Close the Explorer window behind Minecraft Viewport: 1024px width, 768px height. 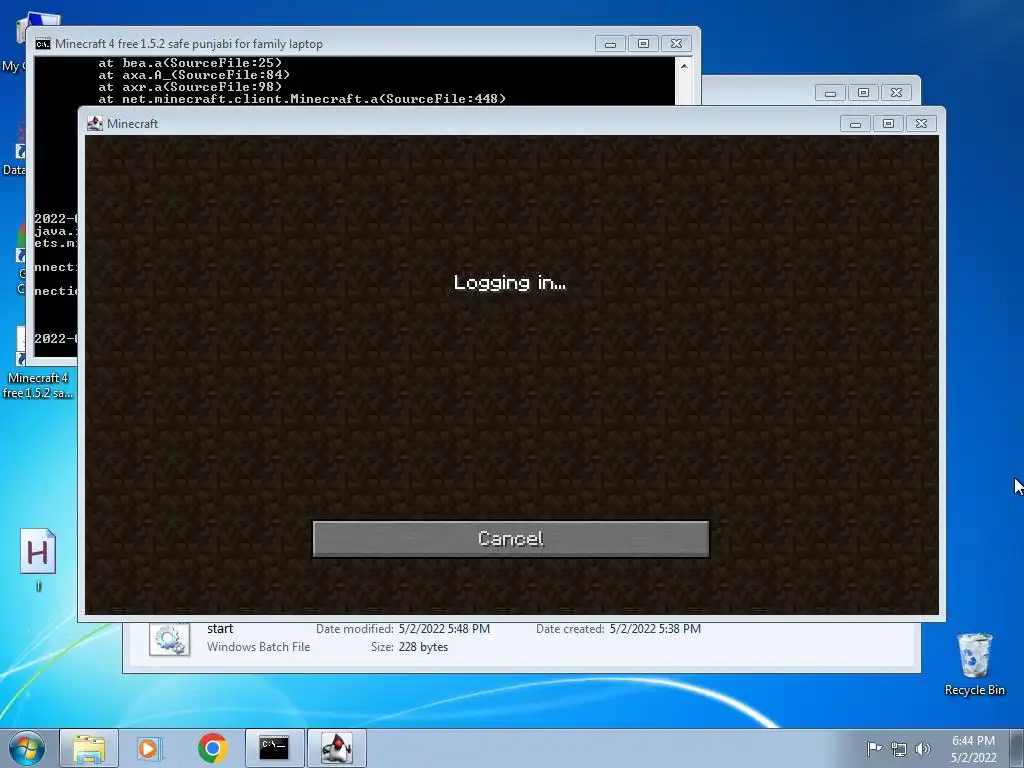pos(897,93)
